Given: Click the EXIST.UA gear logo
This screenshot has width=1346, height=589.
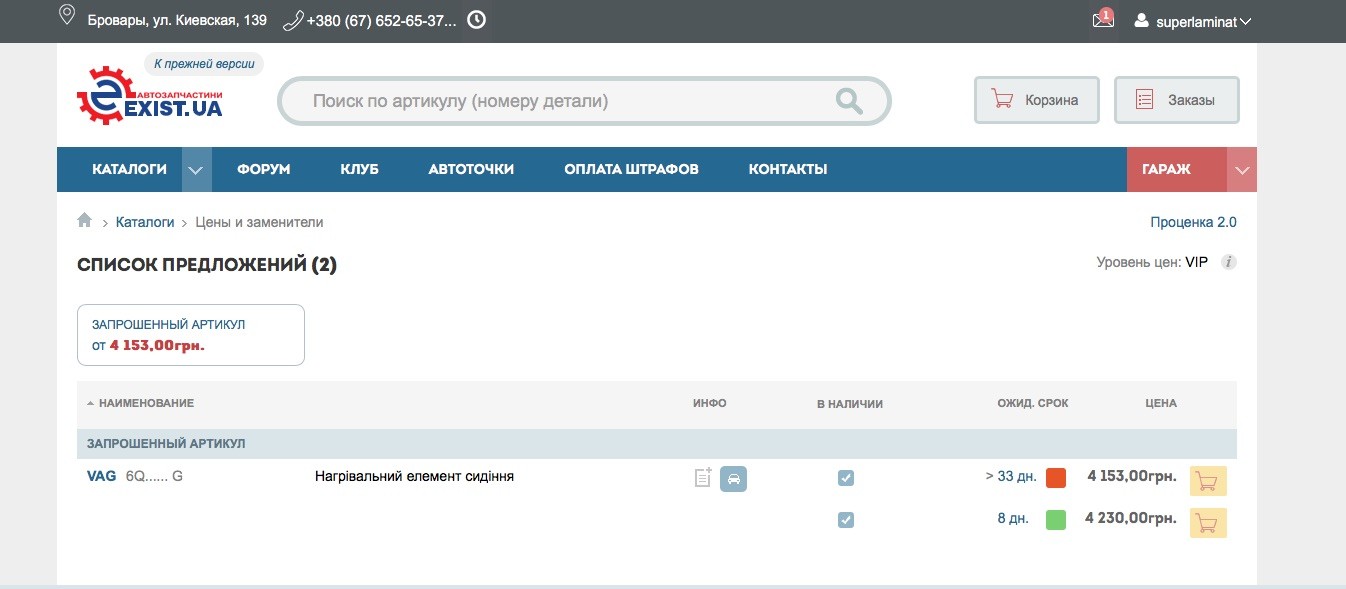Looking at the screenshot, I should point(148,96).
